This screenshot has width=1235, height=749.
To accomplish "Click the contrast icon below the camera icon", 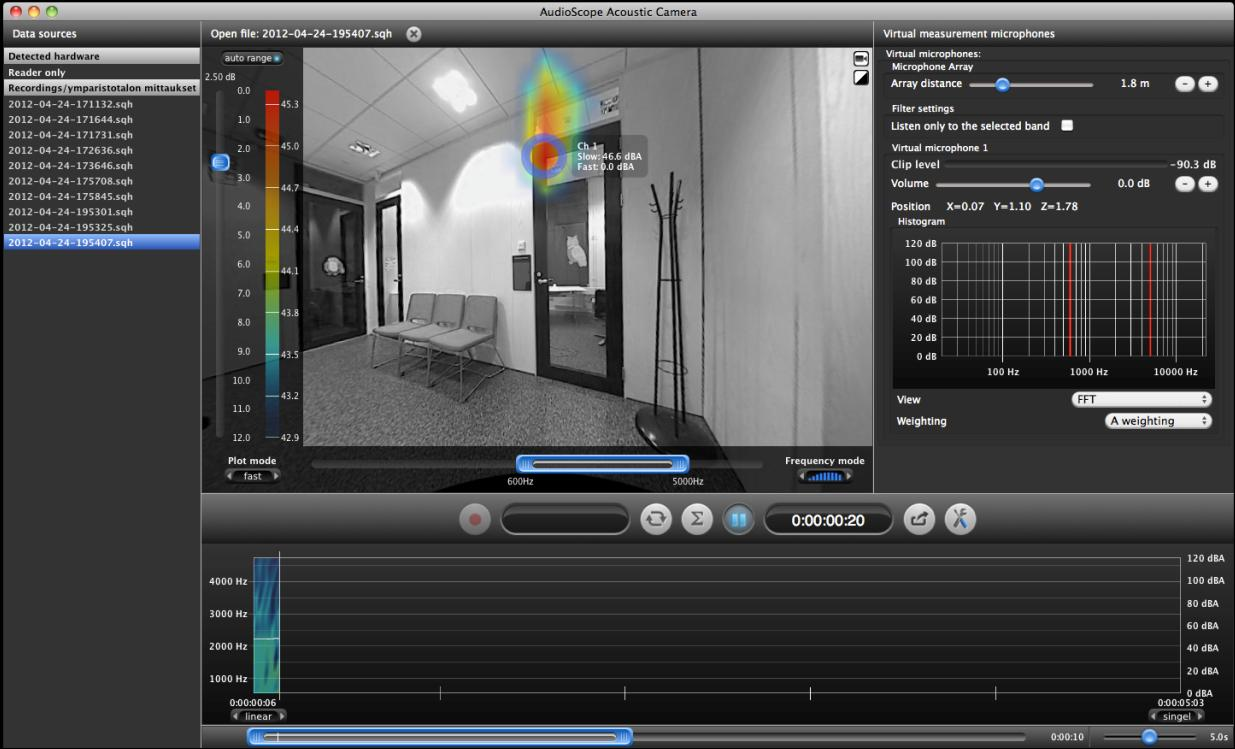I will 861,77.
